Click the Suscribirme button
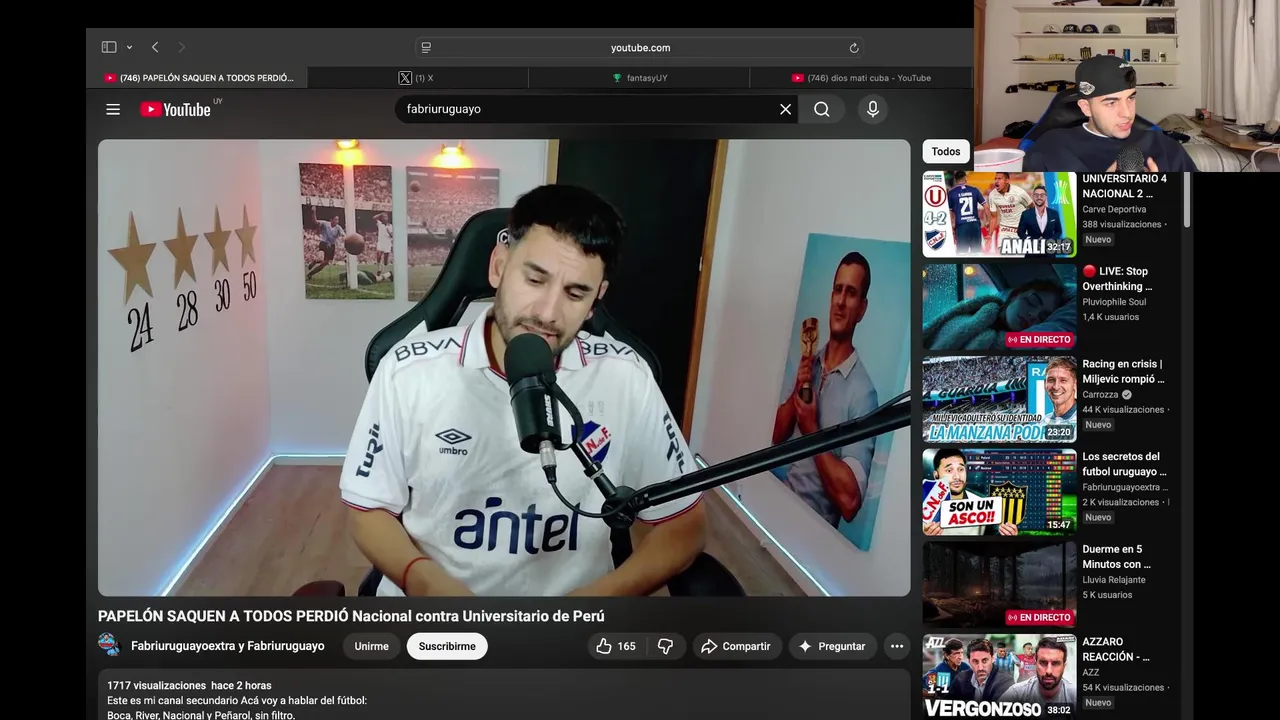The height and width of the screenshot is (720, 1280). click(x=447, y=646)
